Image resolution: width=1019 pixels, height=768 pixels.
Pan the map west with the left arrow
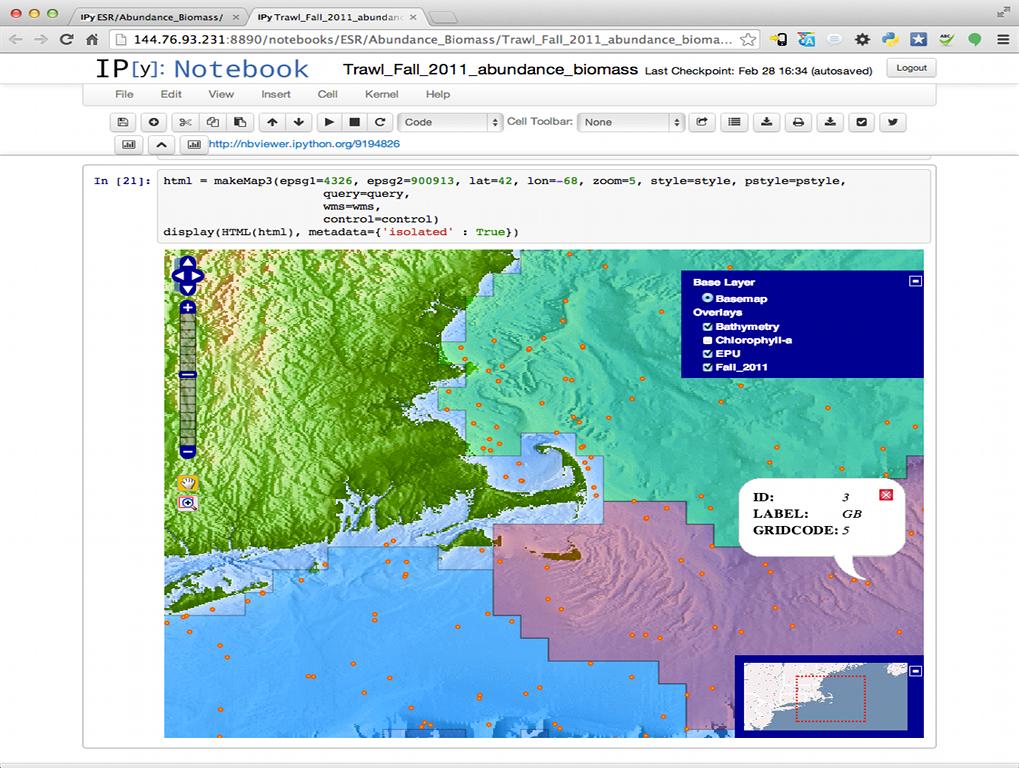(177, 276)
